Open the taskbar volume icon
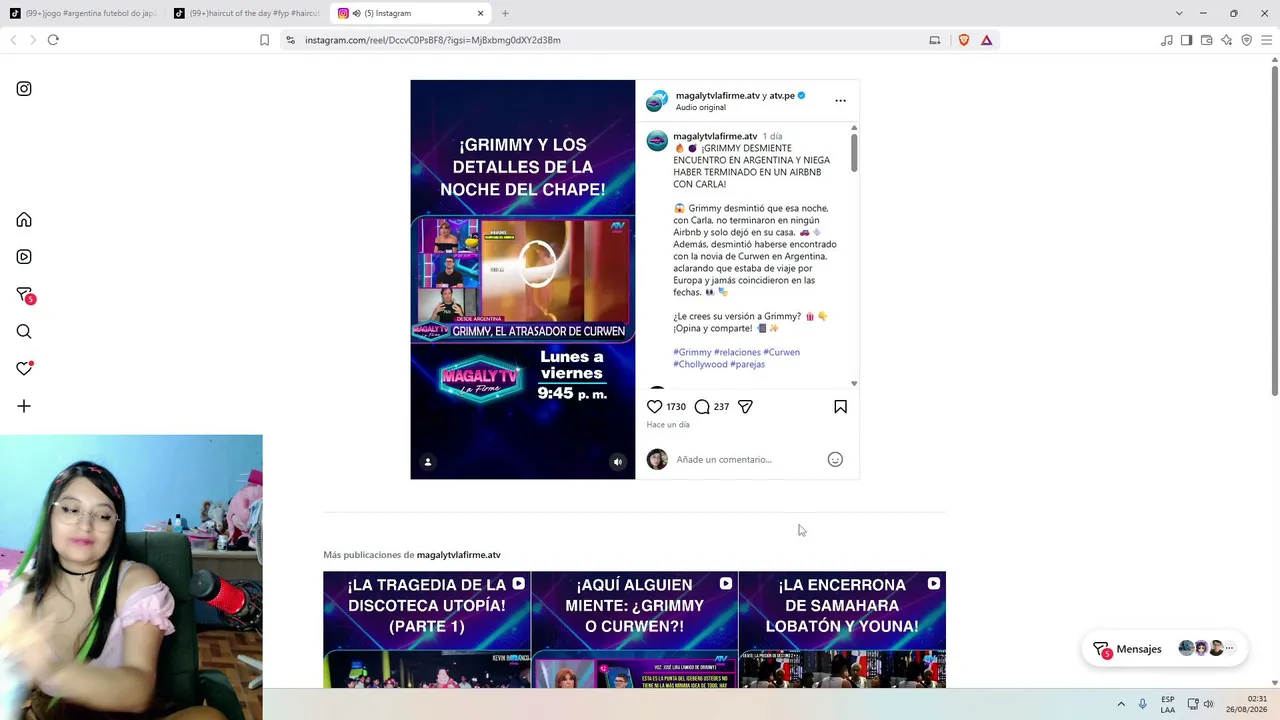Screen dimensions: 1280x720 (x=1208, y=704)
